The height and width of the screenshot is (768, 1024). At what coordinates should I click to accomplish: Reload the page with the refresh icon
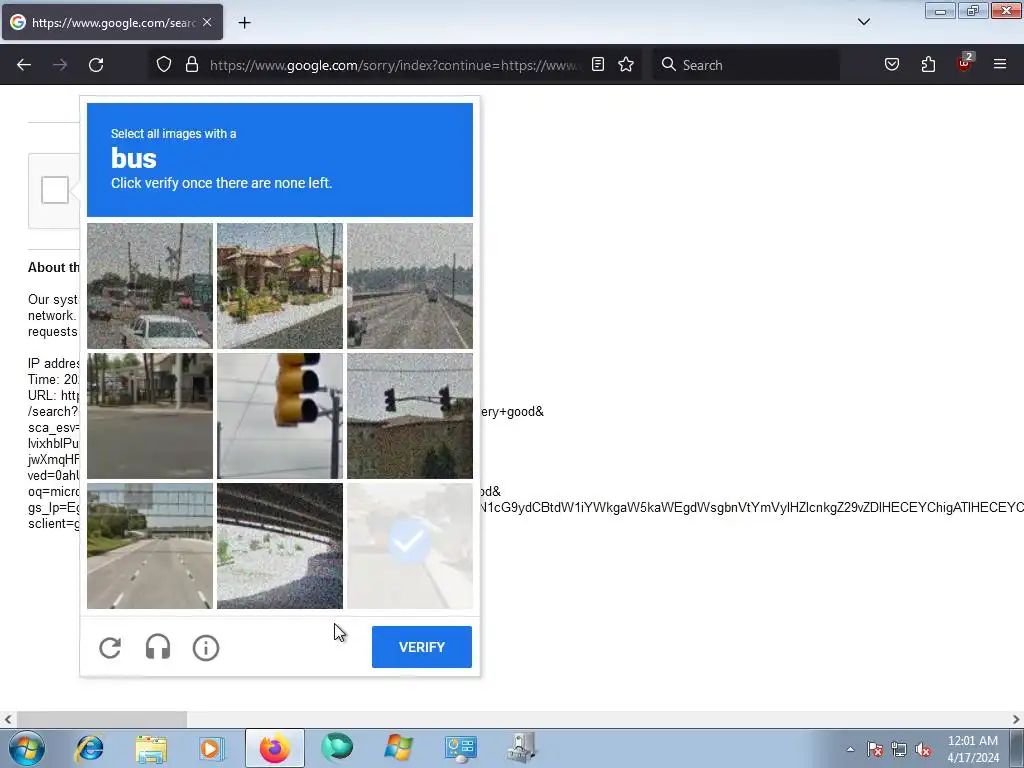[96, 65]
